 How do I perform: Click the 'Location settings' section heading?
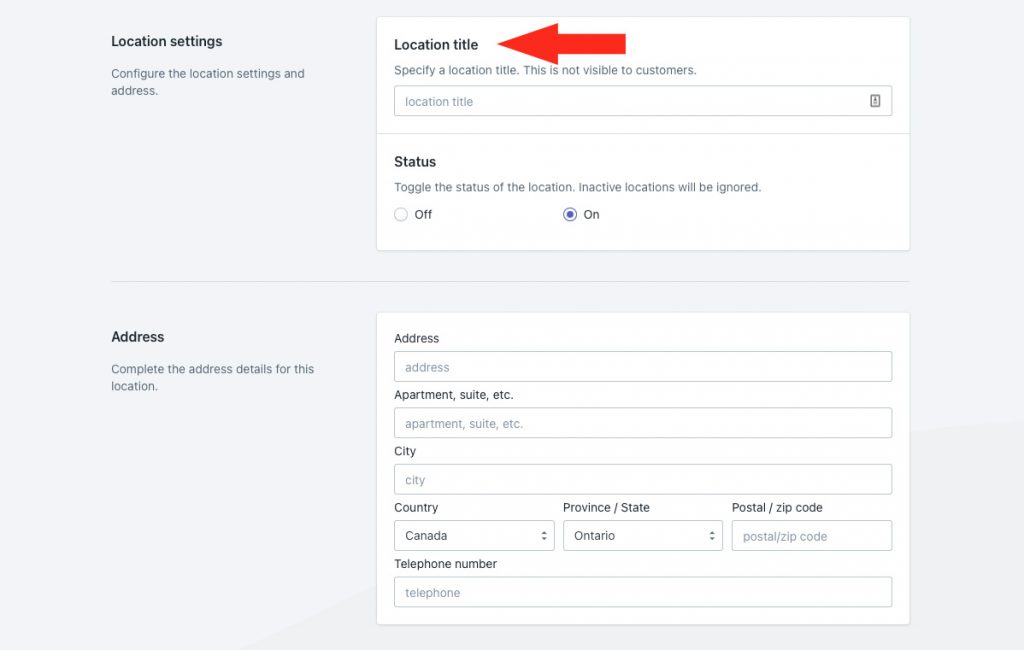coord(167,41)
